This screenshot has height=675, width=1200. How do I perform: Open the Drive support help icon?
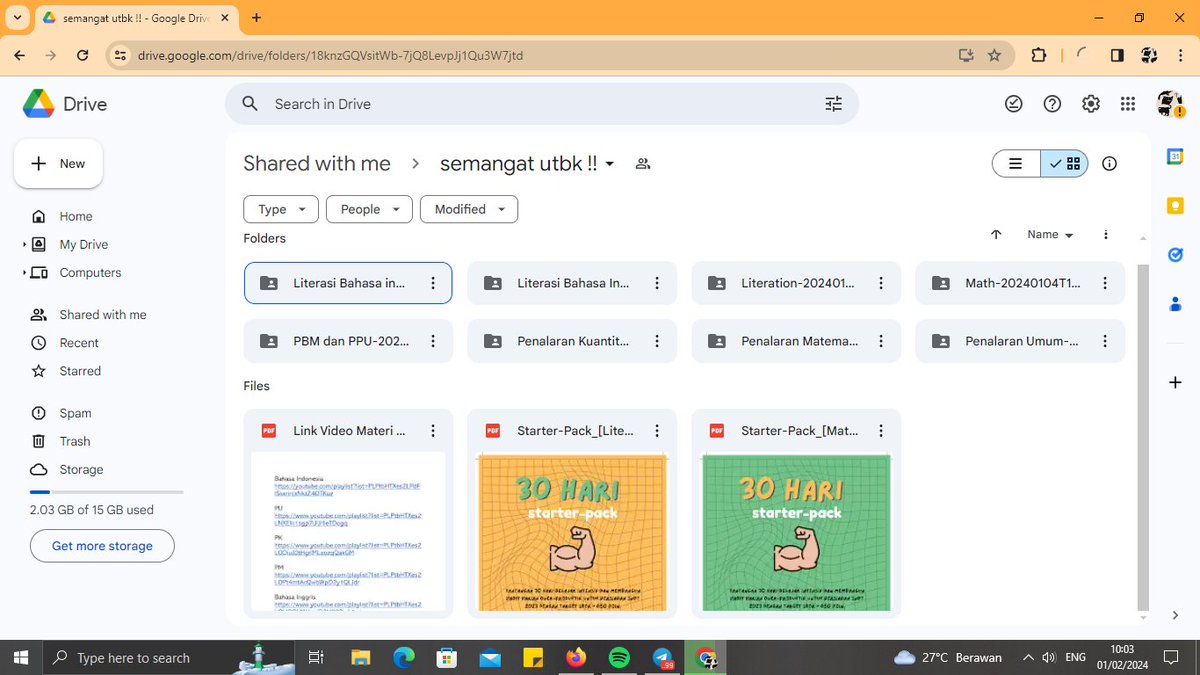click(1052, 104)
